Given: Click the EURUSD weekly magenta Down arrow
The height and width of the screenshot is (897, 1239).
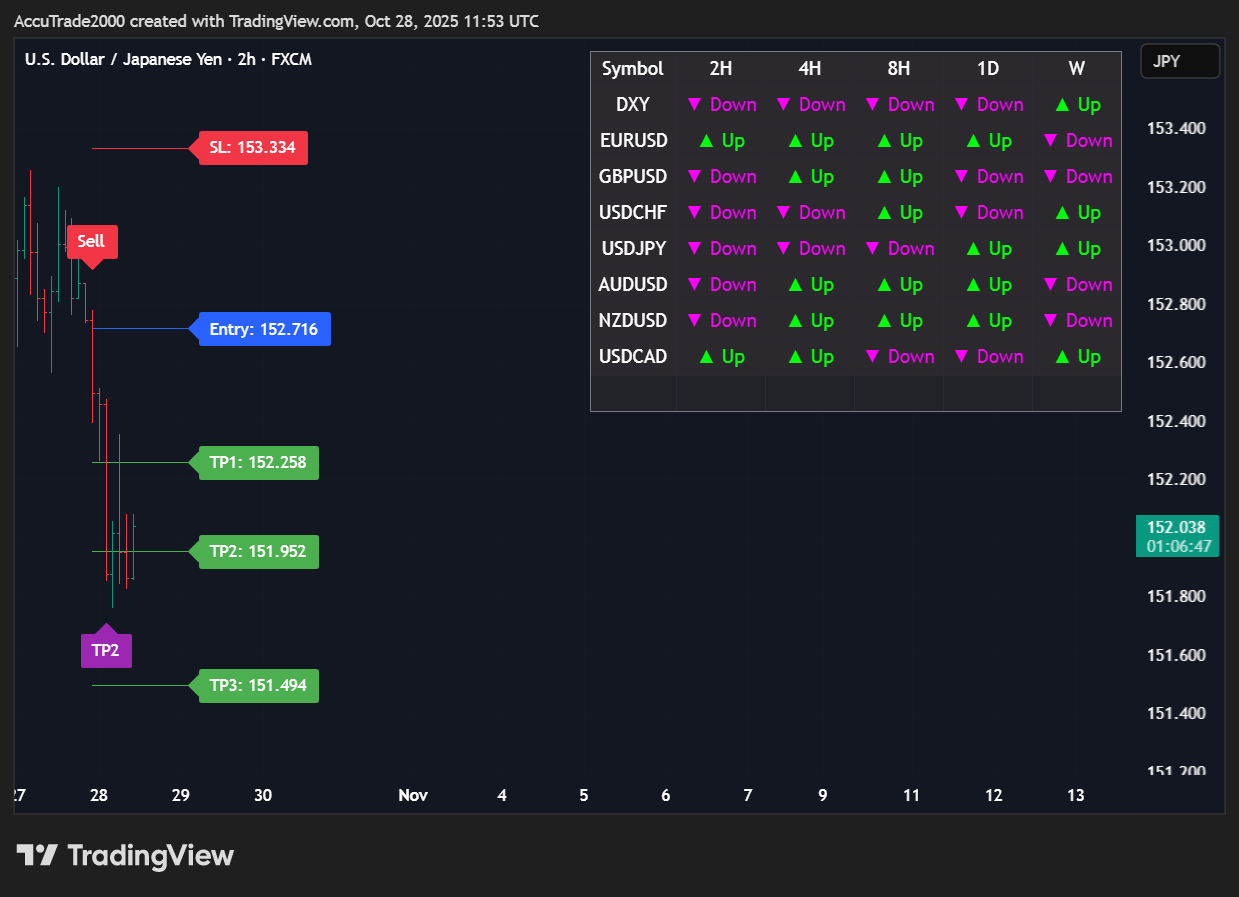Looking at the screenshot, I should (x=1051, y=141).
